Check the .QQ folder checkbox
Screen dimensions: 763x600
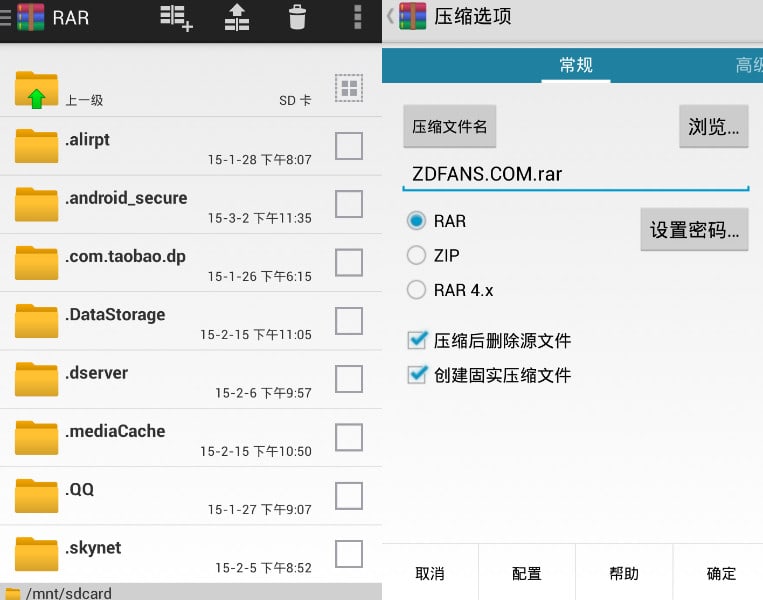[349, 496]
